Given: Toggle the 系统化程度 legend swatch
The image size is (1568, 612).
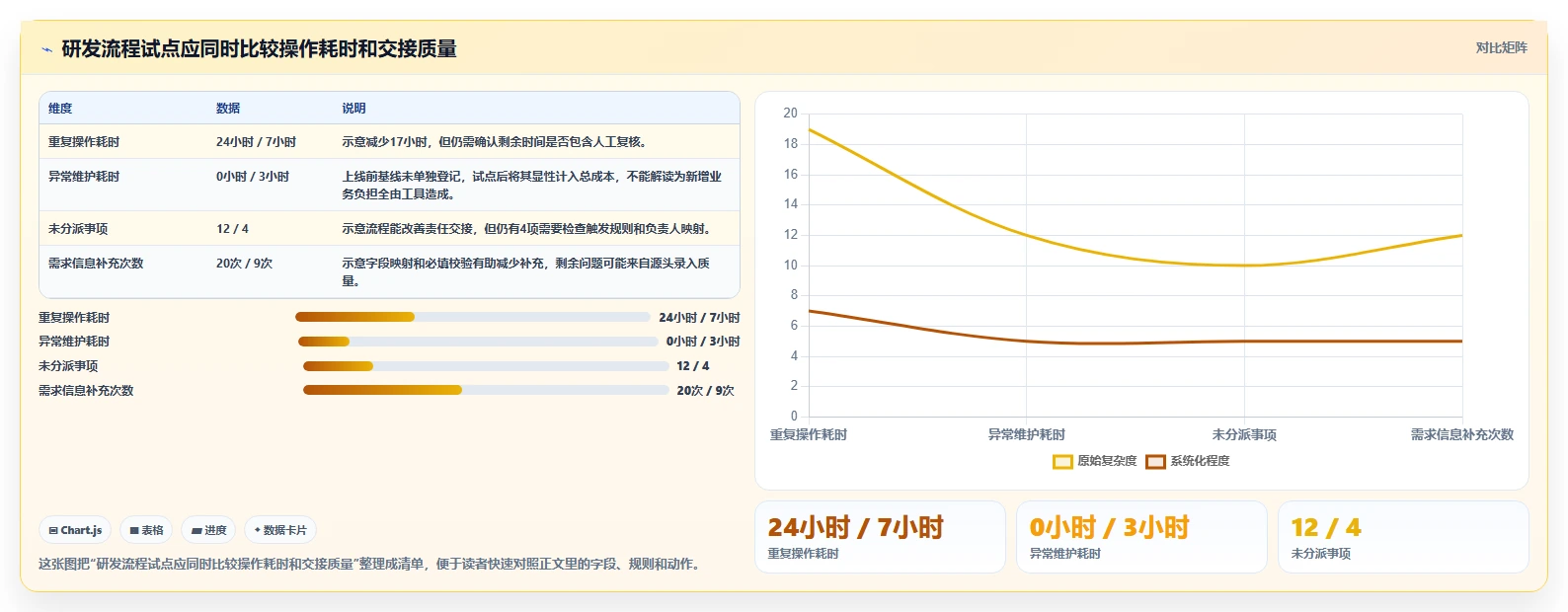Looking at the screenshot, I should coord(1155,461).
